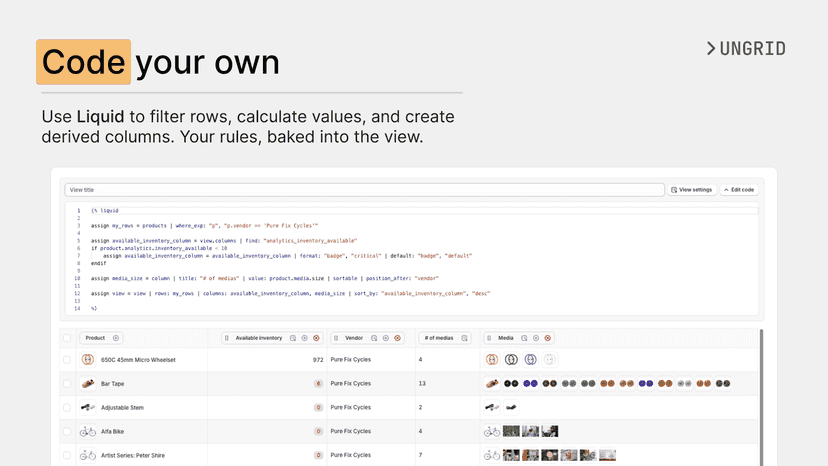Click line 3 of the Liquid code editor
This screenshot has height=466, width=828.
(204, 226)
